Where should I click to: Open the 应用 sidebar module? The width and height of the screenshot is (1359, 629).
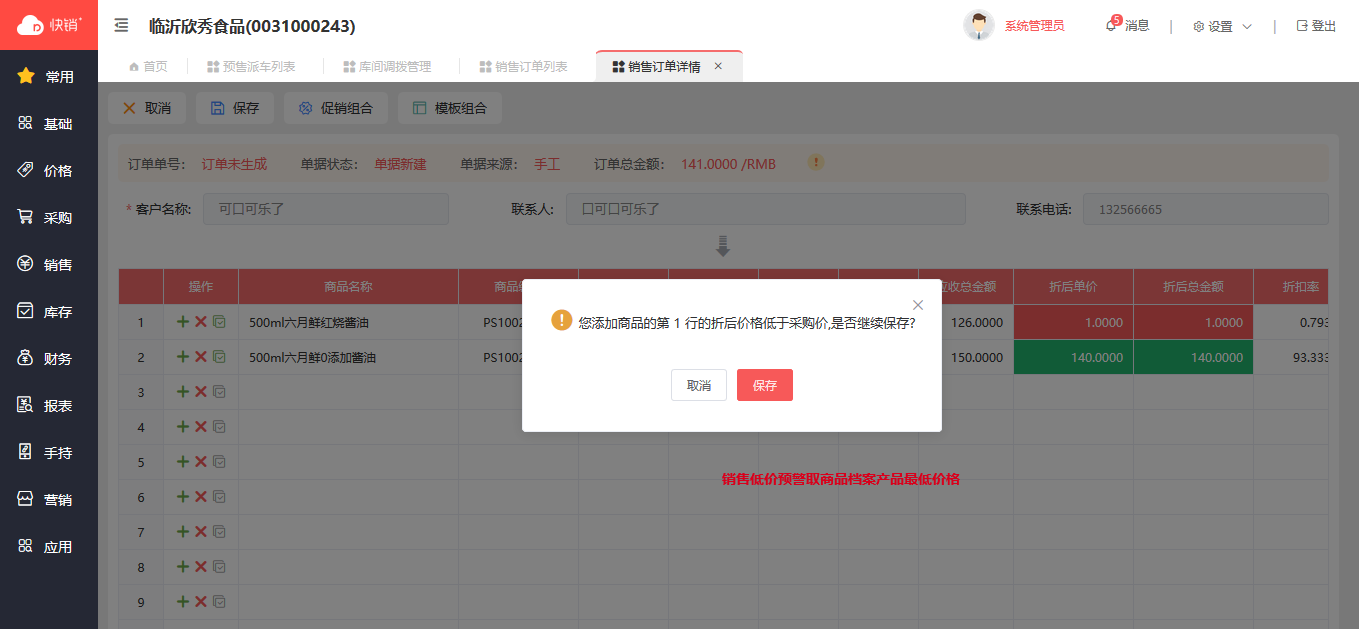pyautogui.click(x=49, y=546)
